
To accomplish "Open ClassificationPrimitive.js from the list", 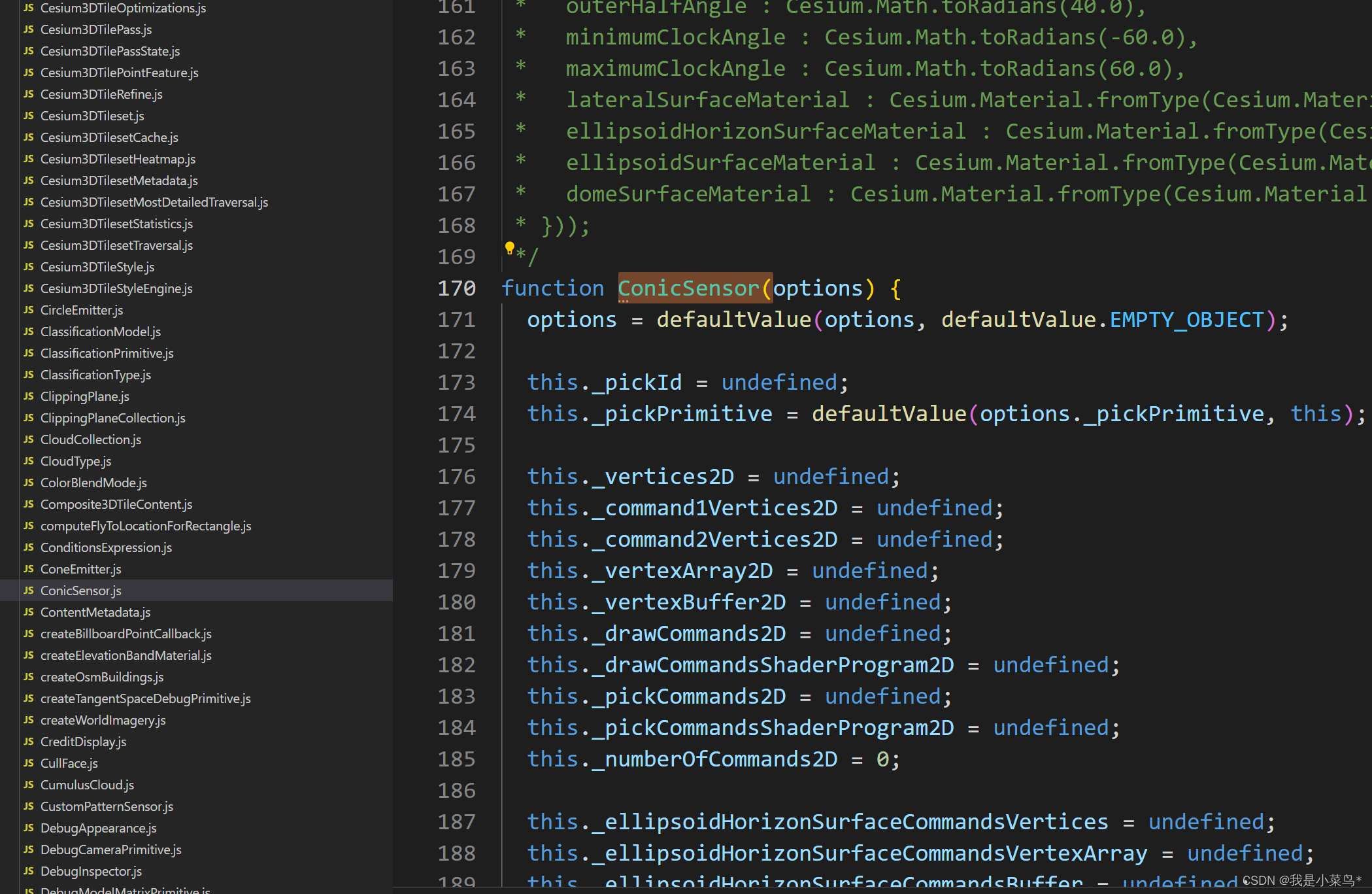I will pyautogui.click(x=107, y=353).
